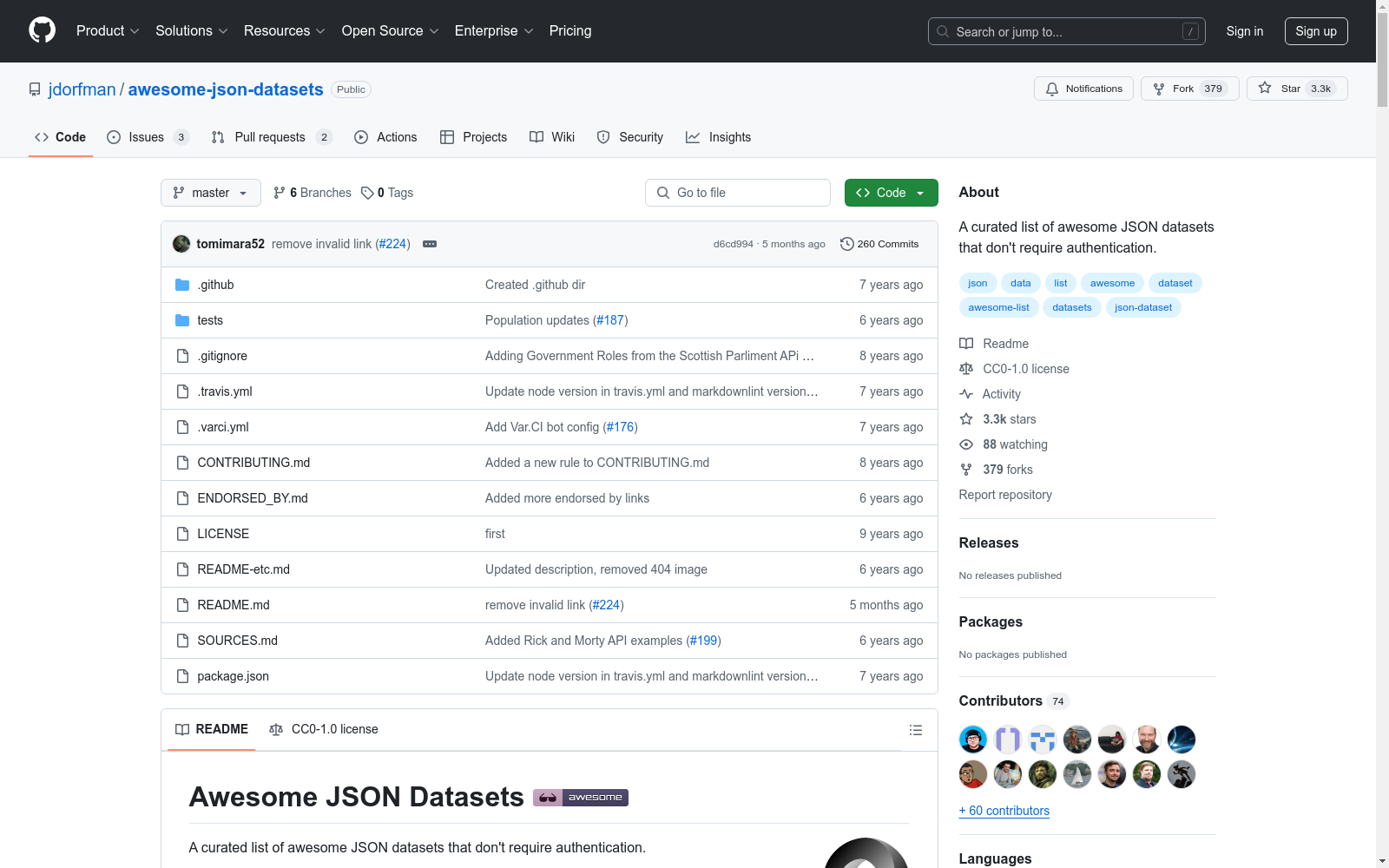Viewport: 1389px width, 868px height.
Task: Click the + 60 contributors link
Action: coord(1004,811)
